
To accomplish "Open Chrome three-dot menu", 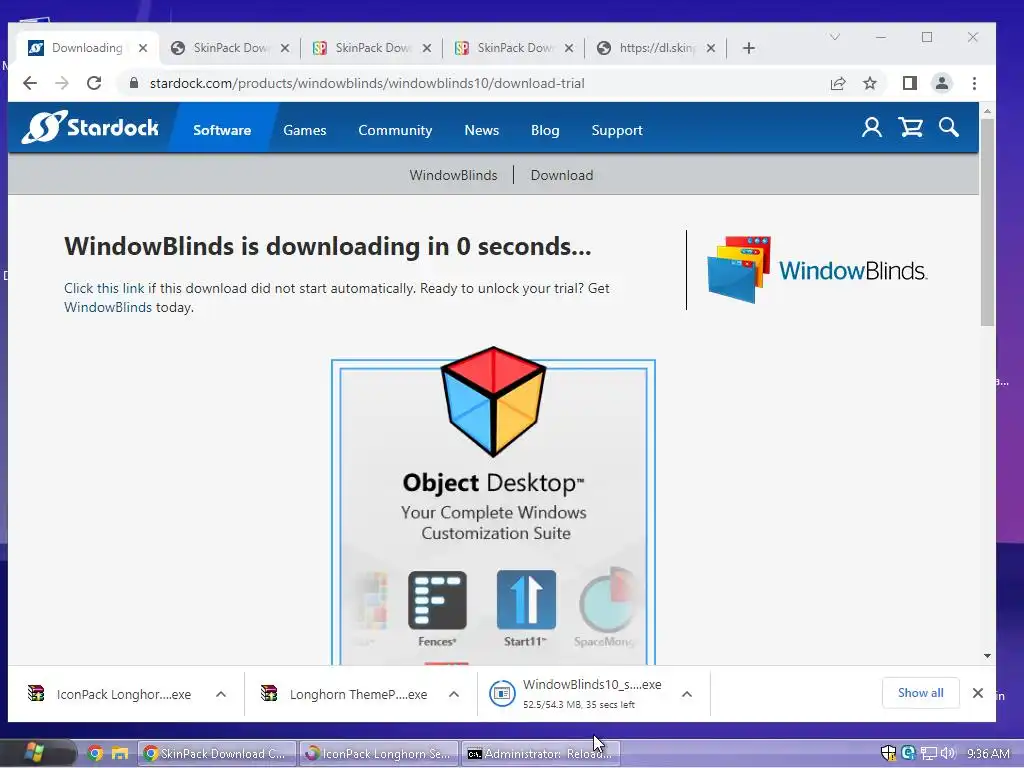I will pos(974,83).
